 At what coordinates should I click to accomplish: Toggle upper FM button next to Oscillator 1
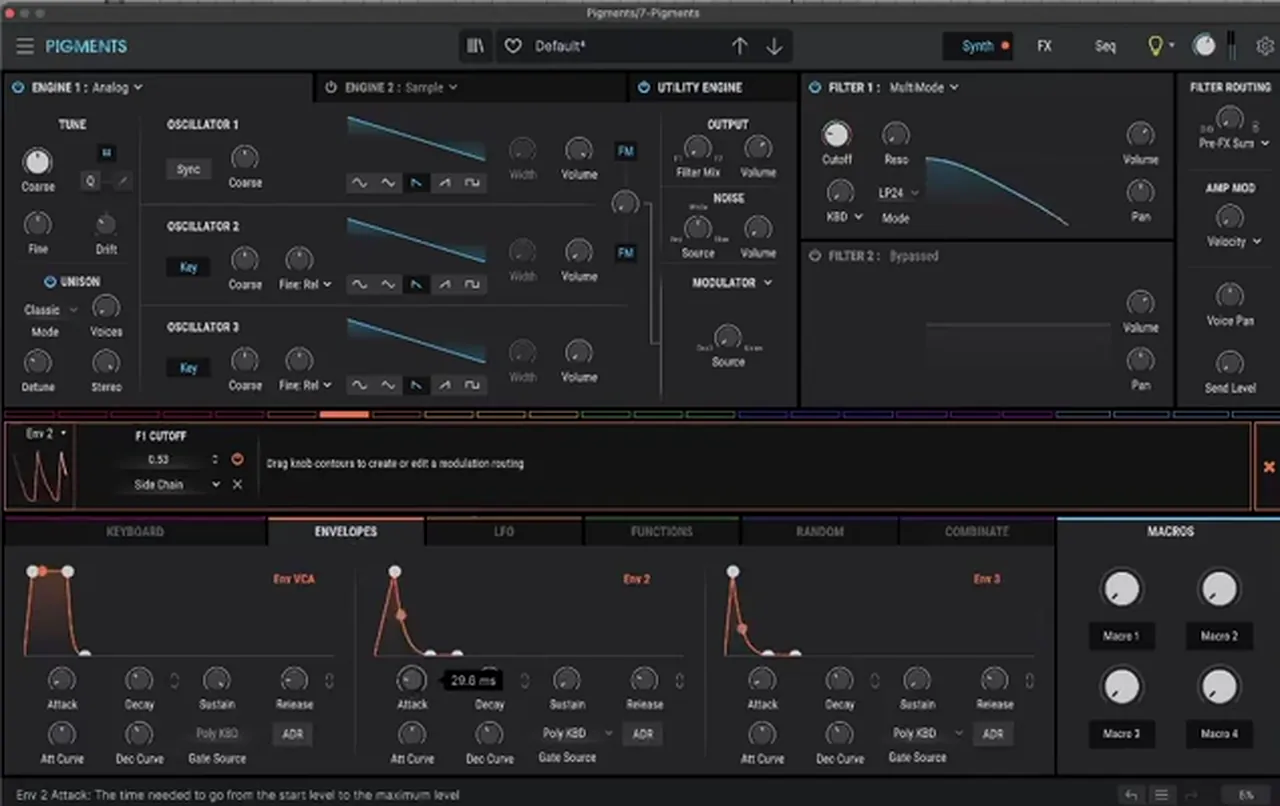(626, 151)
